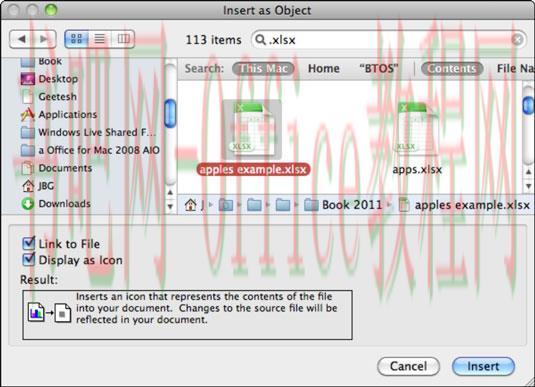Set search scope to Home

click(324, 69)
